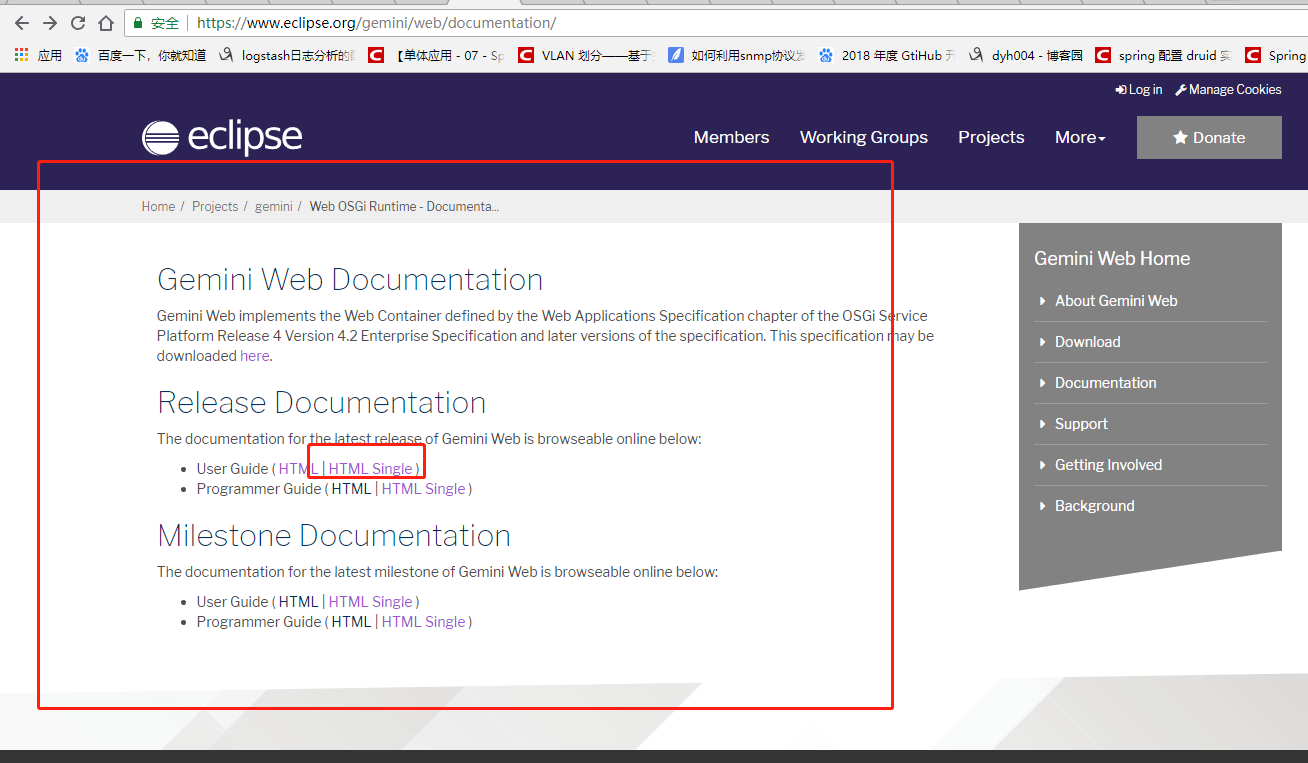This screenshot has width=1308, height=763.
Task: Click the Donate button
Action: tap(1209, 137)
